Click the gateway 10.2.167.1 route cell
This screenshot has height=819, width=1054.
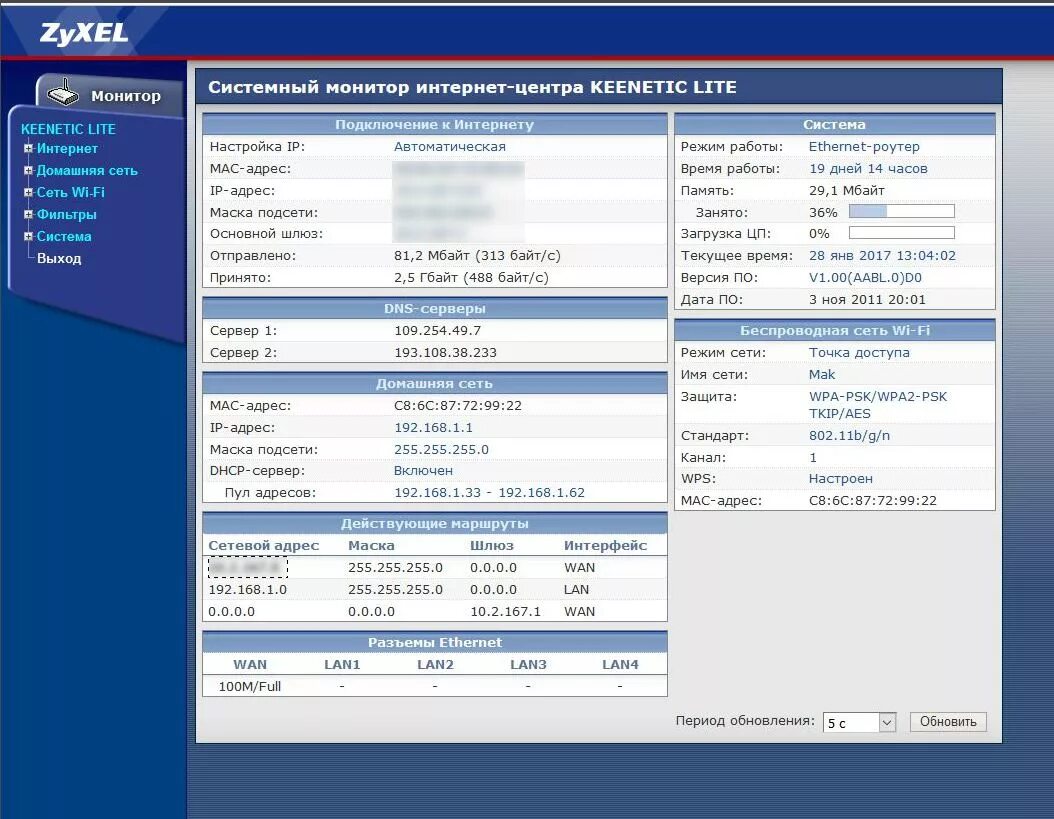505,612
